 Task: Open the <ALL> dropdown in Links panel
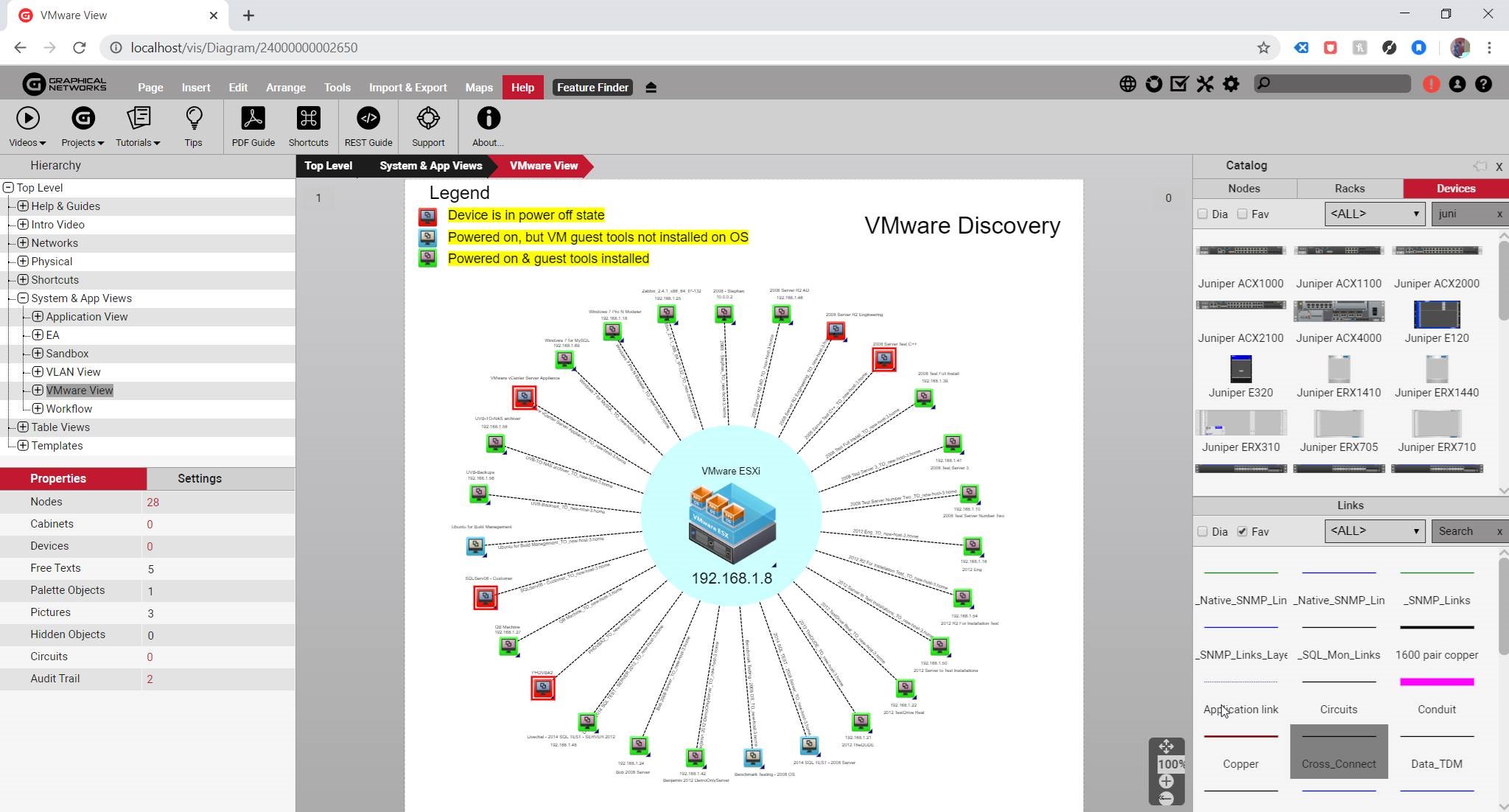click(x=1373, y=531)
